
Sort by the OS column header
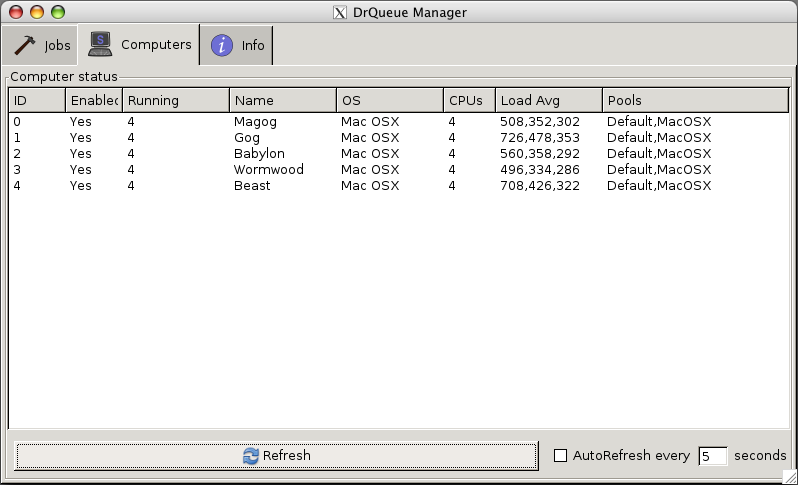390,100
